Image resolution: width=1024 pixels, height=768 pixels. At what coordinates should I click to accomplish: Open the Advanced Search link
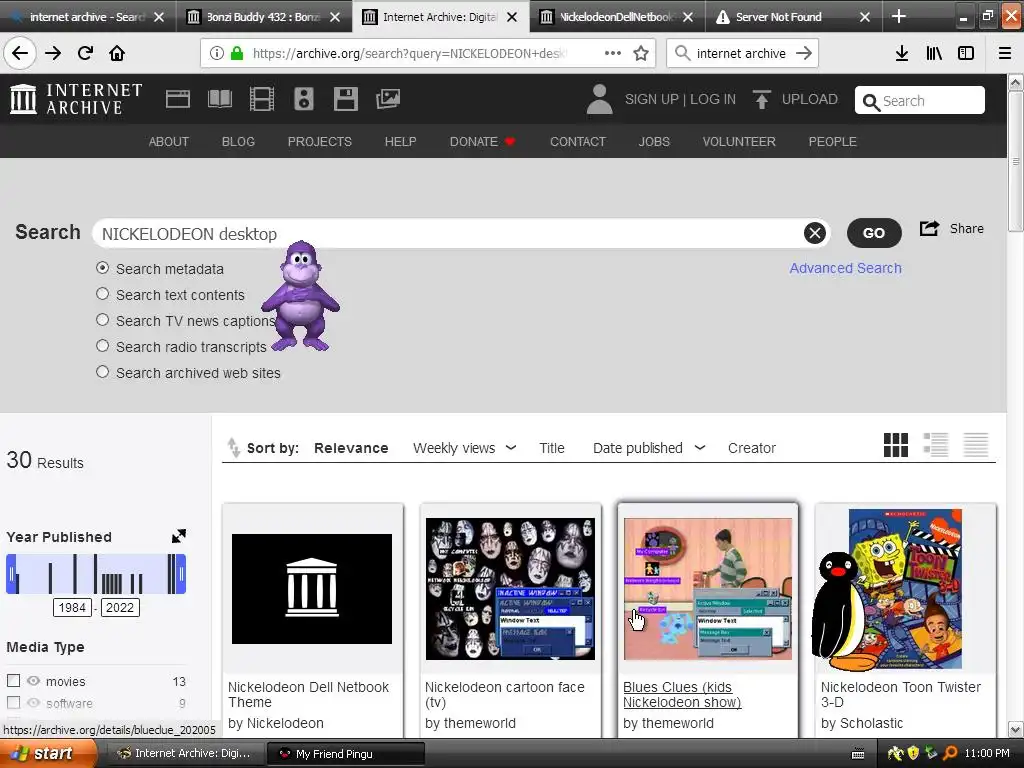pyautogui.click(x=845, y=268)
